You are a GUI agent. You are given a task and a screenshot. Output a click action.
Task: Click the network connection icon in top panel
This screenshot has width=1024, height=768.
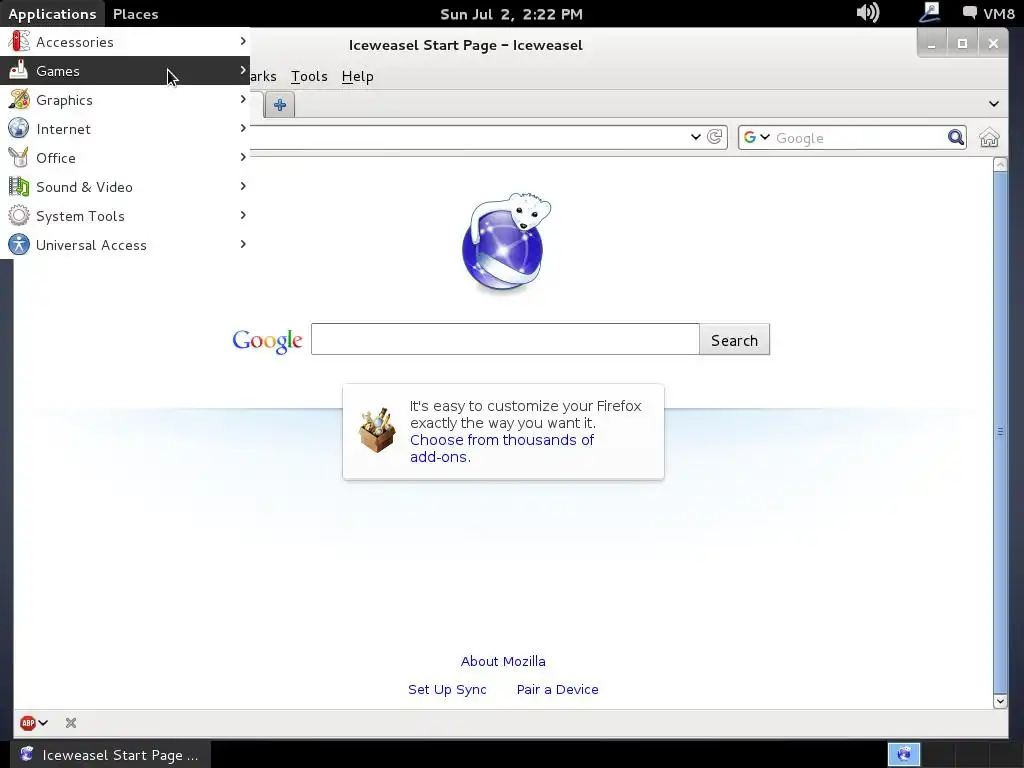[x=930, y=12]
